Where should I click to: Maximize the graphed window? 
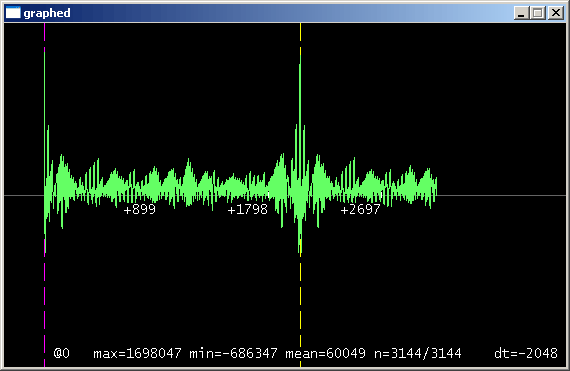click(x=538, y=13)
